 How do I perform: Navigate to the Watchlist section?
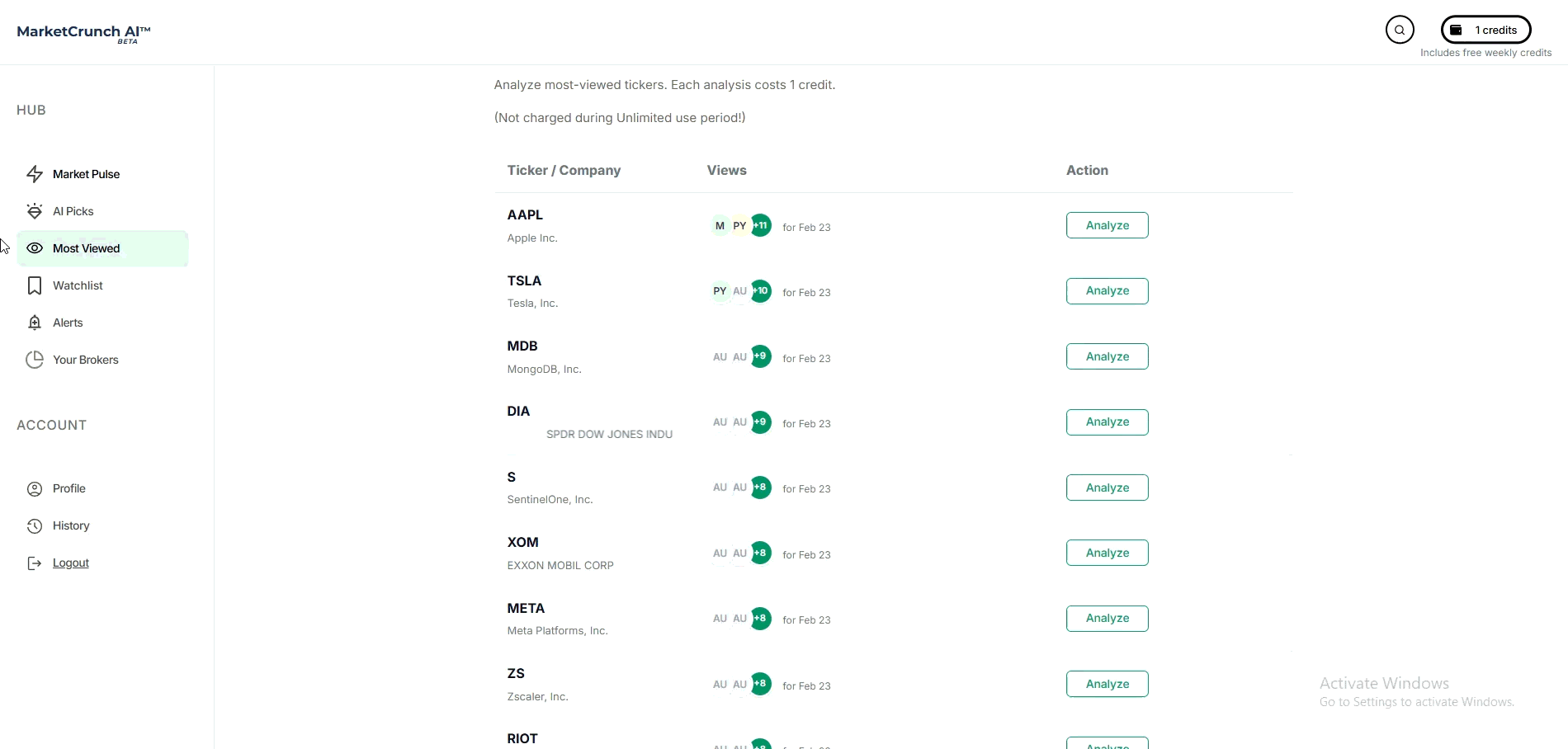click(x=77, y=285)
